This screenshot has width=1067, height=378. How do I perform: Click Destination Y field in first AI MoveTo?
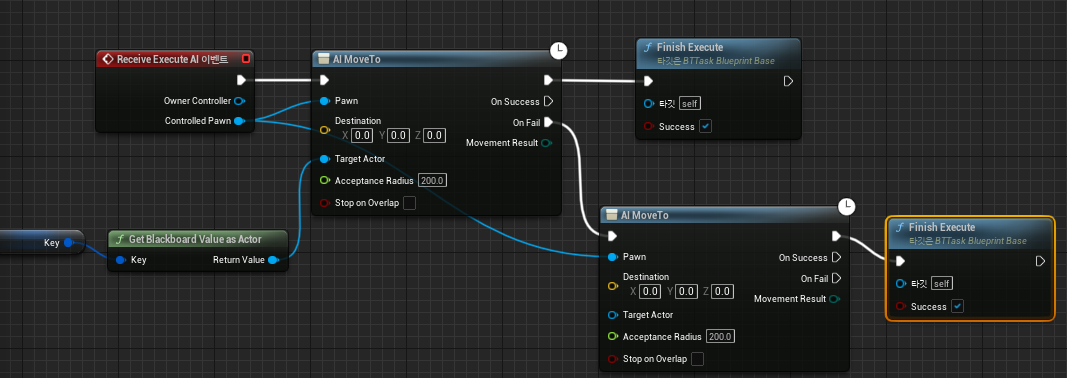(399, 136)
